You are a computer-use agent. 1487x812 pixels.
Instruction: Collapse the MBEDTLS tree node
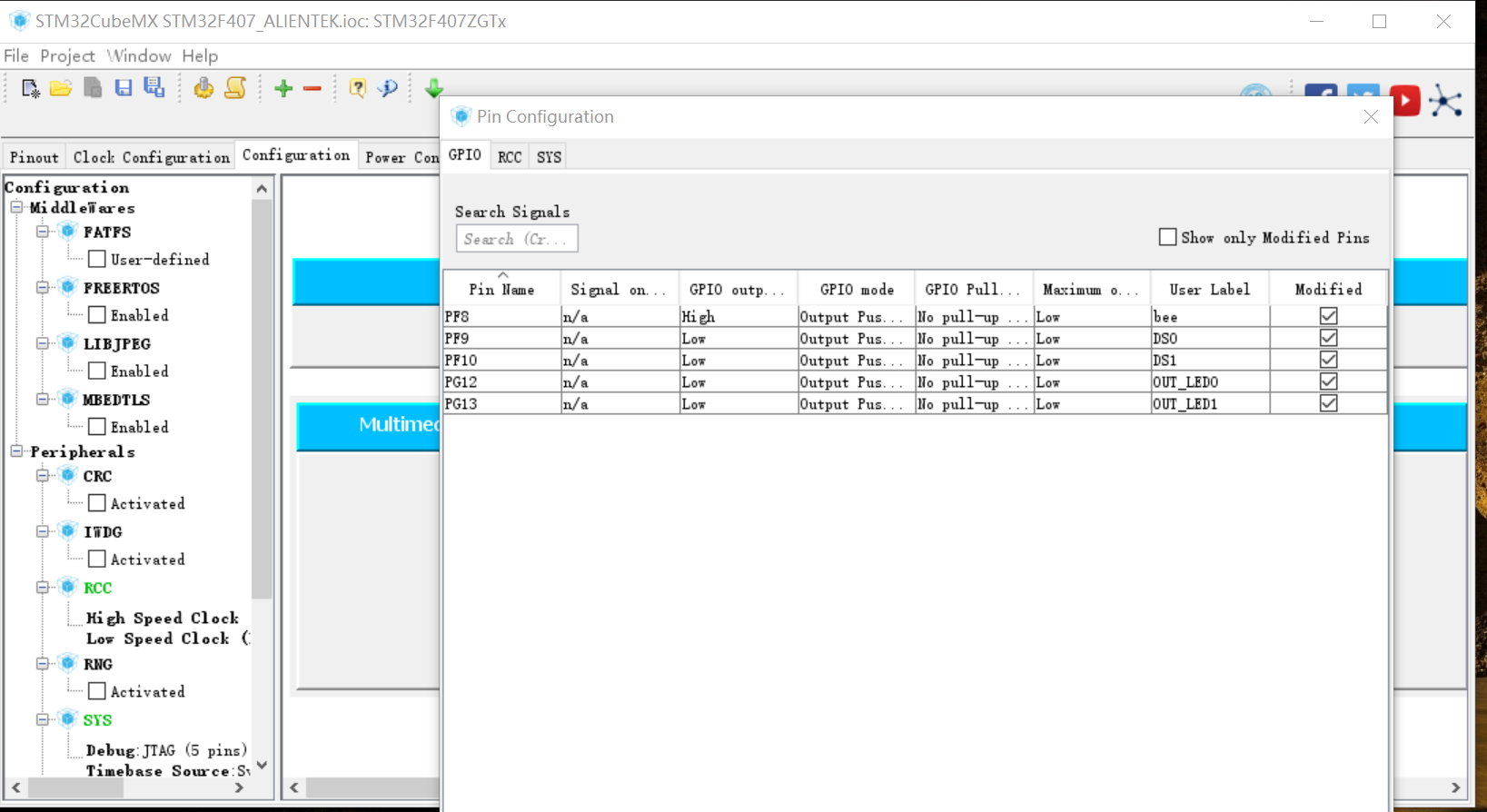(x=43, y=399)
